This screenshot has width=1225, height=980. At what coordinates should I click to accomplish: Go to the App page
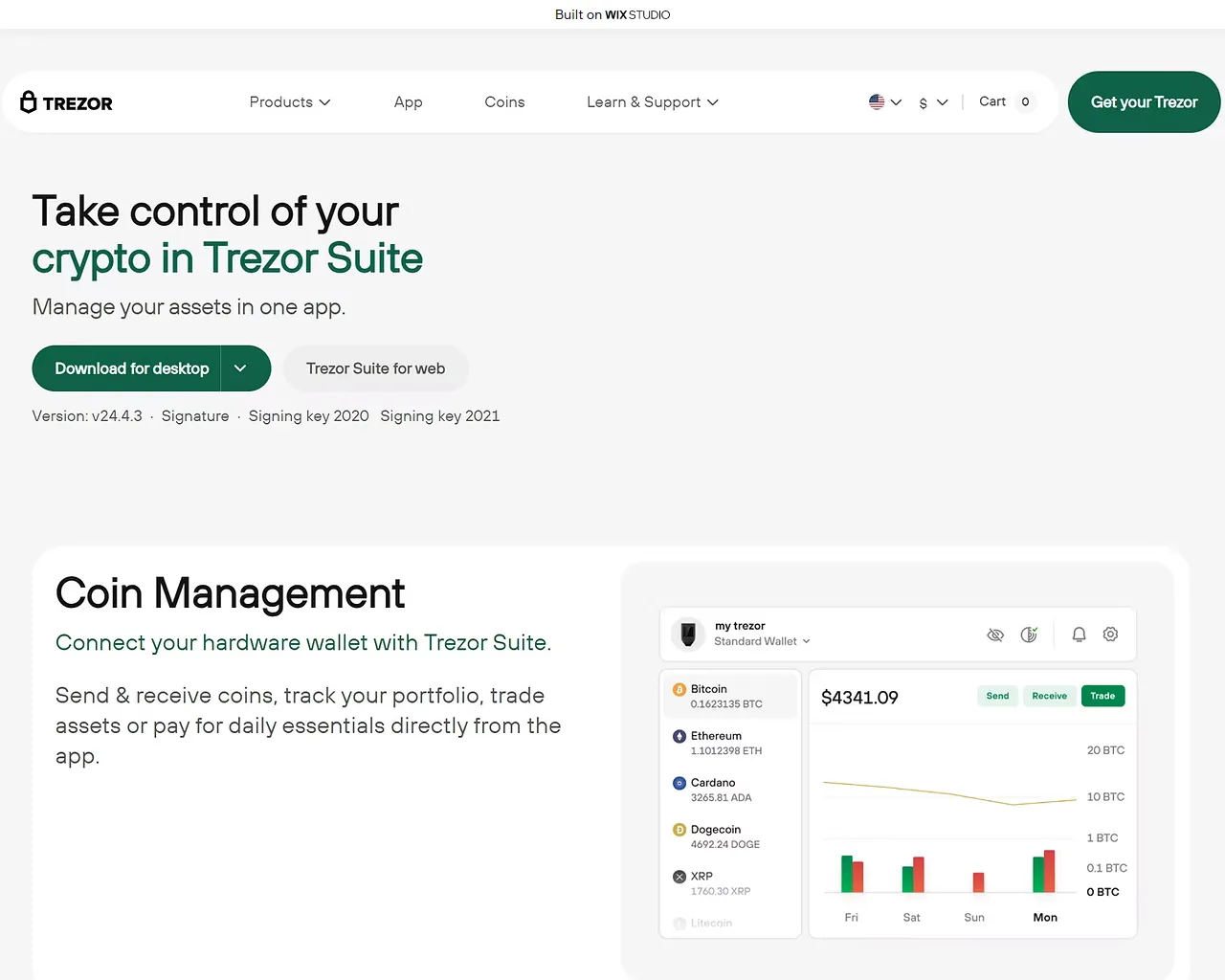pos(408,102)
